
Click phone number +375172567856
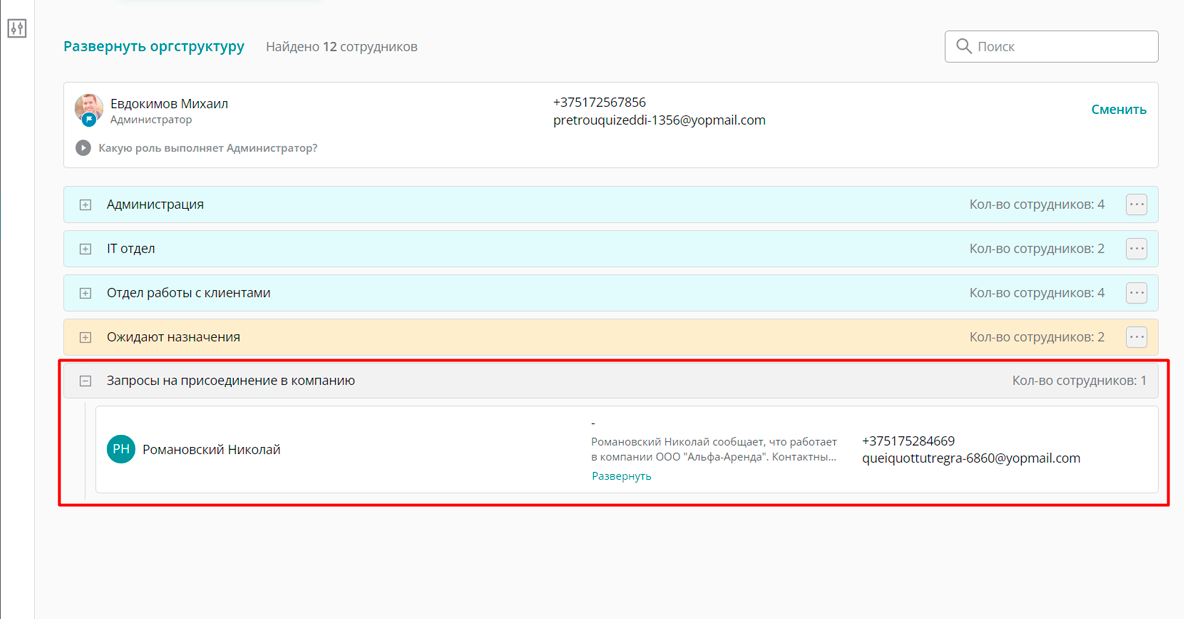[x=600, y=102]
